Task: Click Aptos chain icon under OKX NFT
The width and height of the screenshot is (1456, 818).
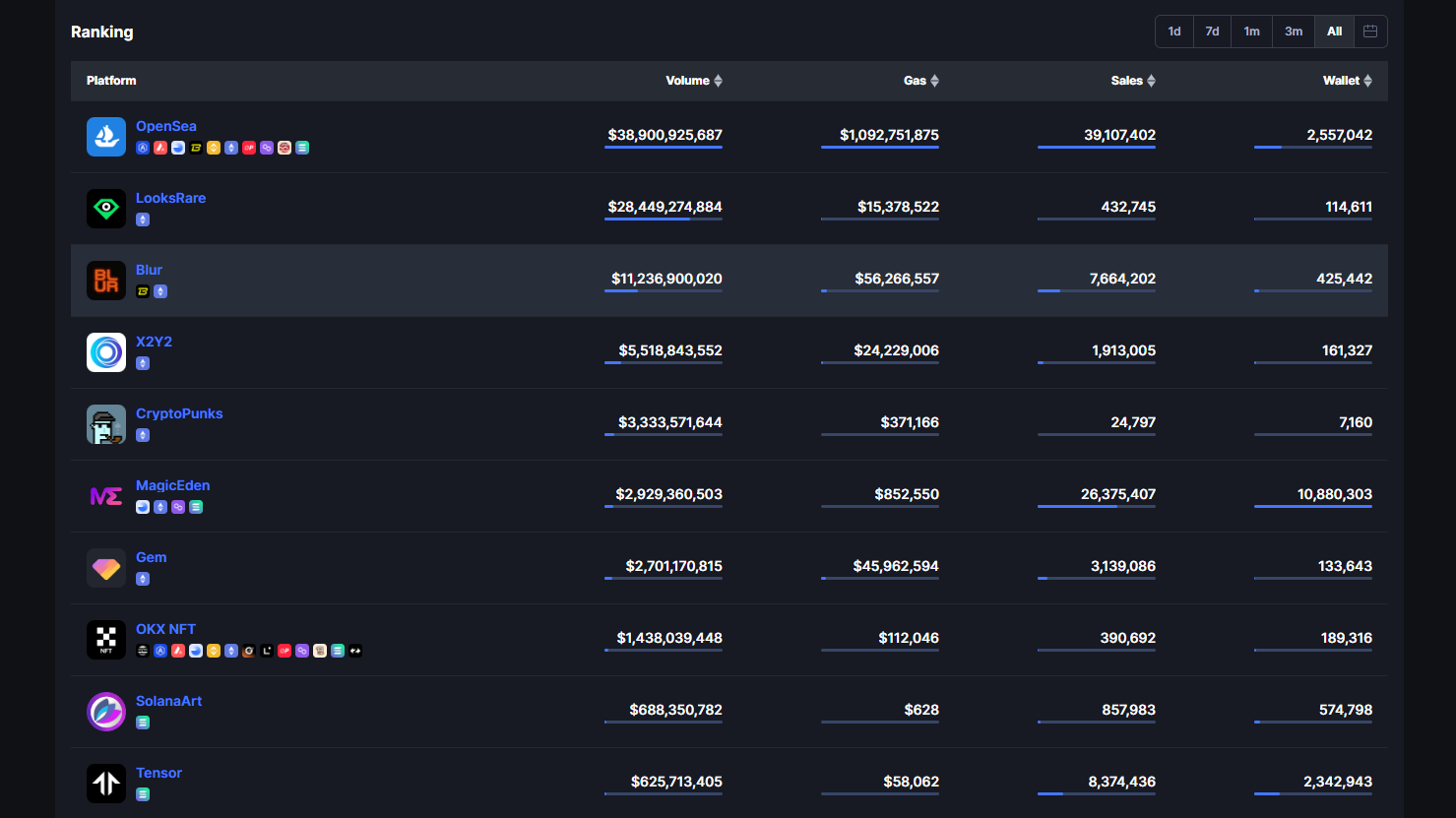Action: pos(143,651)
